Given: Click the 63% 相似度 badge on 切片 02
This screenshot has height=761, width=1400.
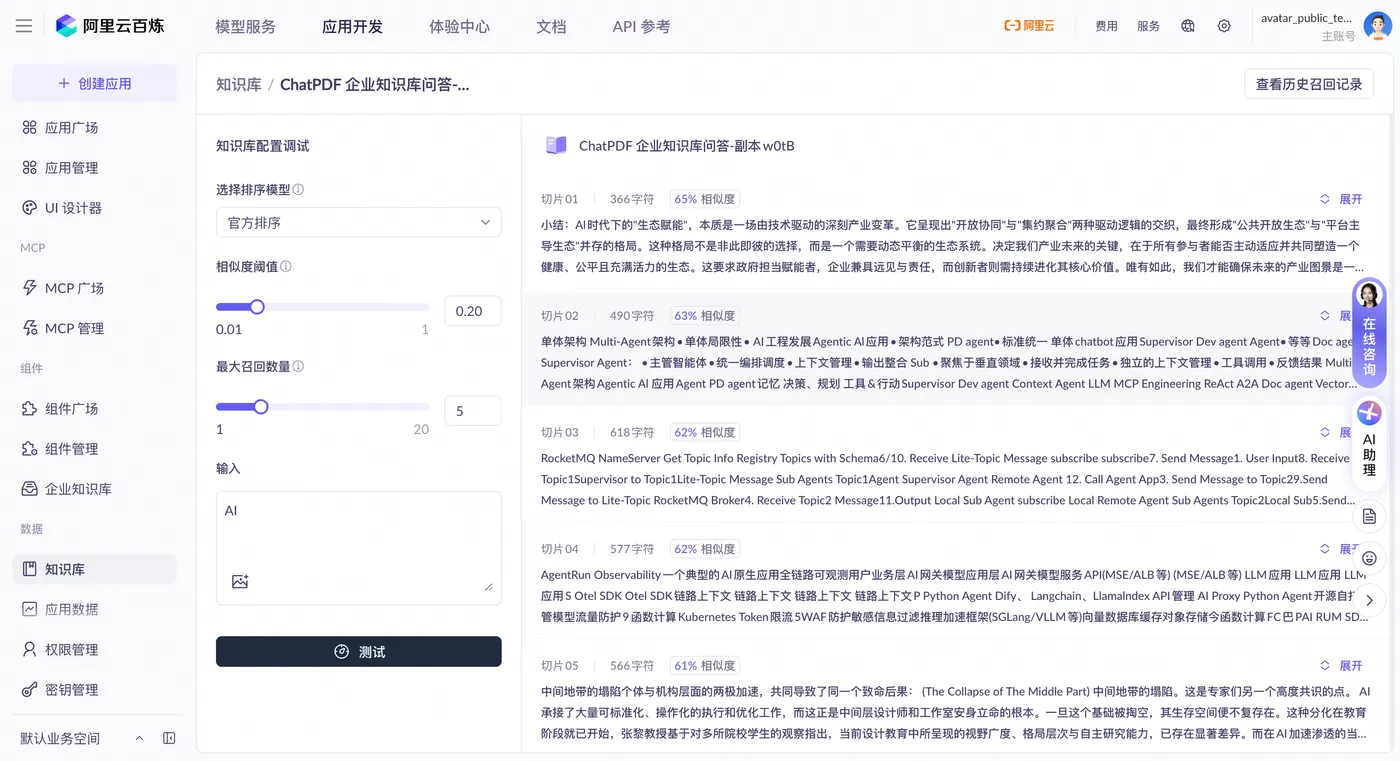Looking at the screenshot, I should point(703,316).
